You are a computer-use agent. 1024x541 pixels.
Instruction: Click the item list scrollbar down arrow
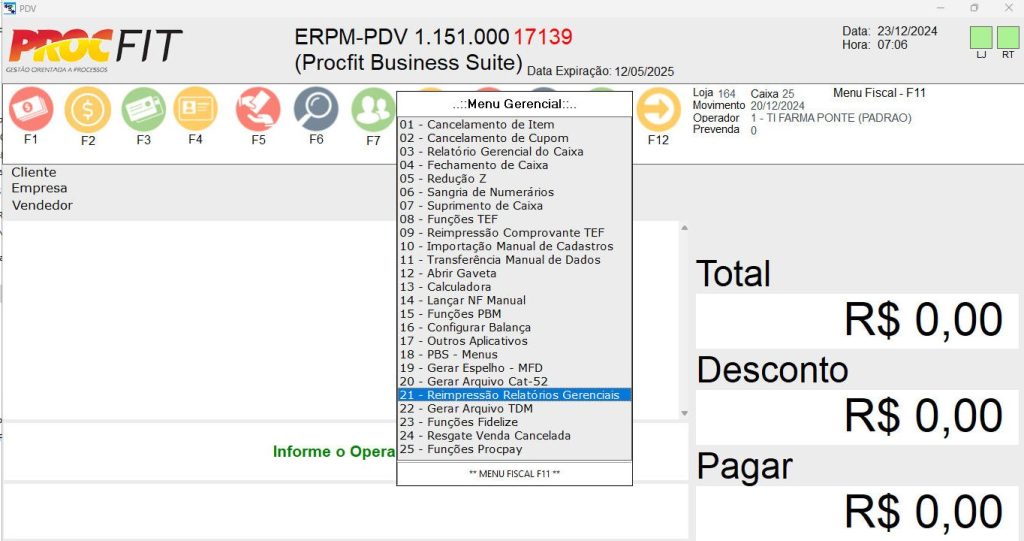point(684,413)
